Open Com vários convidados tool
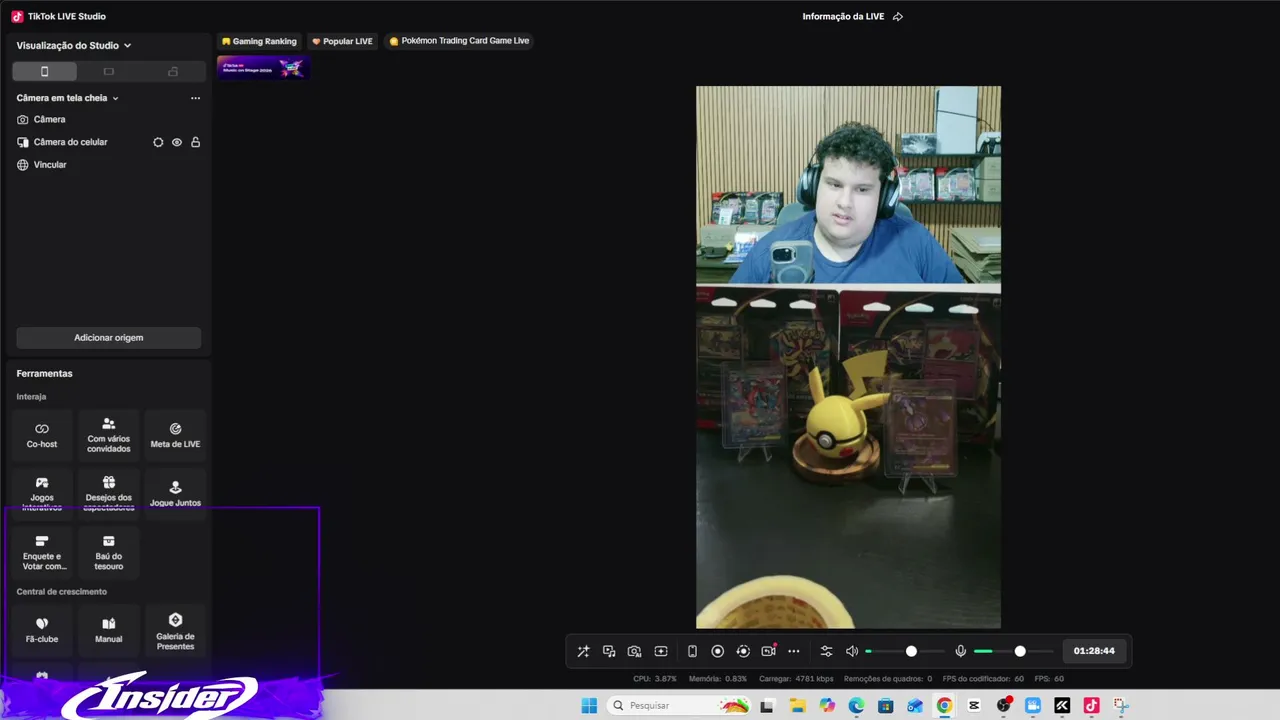 [x=109, y=435]
